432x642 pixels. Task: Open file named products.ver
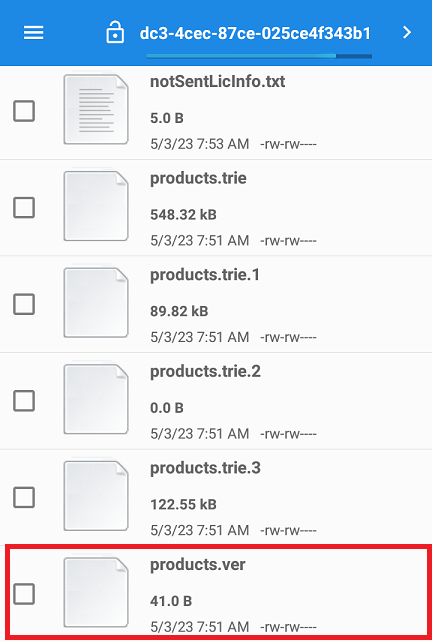(x=198, y=565)
